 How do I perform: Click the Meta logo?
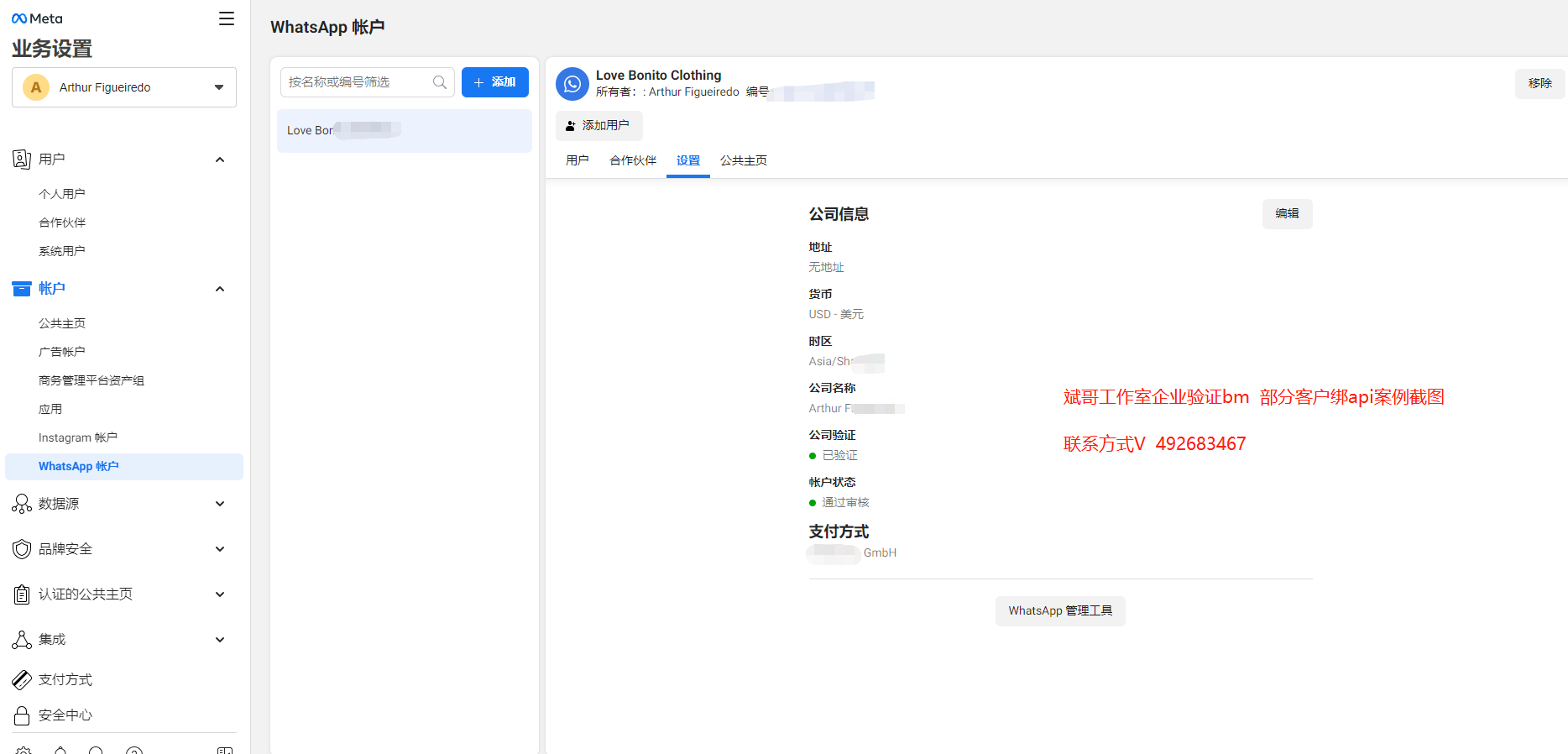tap(37, 18)
